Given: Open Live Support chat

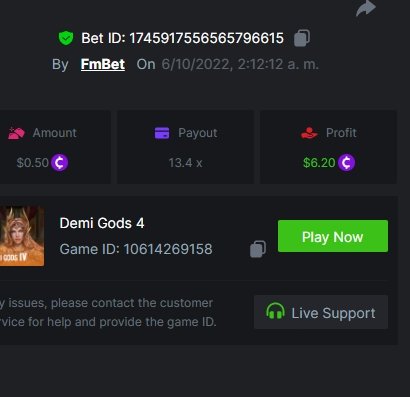Looking at the screenshot, I should tap(321, 312).
